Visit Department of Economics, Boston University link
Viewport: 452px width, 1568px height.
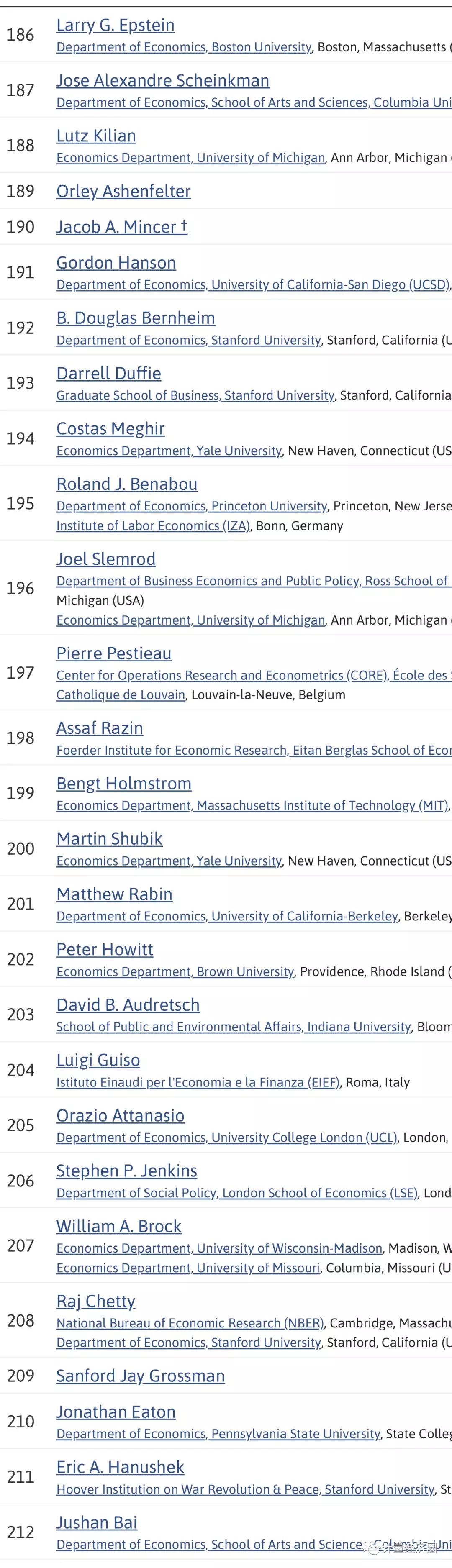click(184, 47)
